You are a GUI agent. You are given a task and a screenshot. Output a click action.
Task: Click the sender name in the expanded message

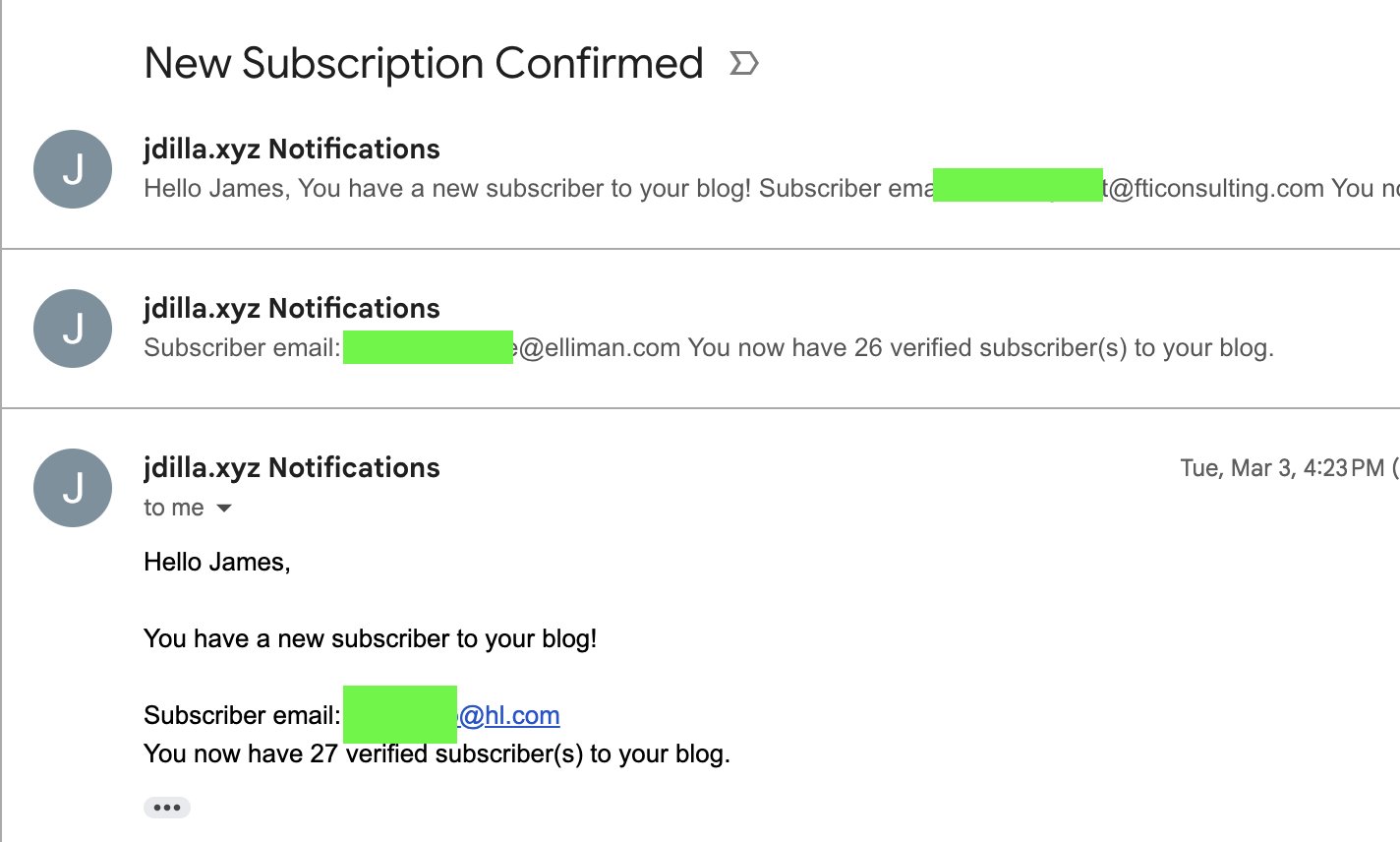(x=292, y=468)
